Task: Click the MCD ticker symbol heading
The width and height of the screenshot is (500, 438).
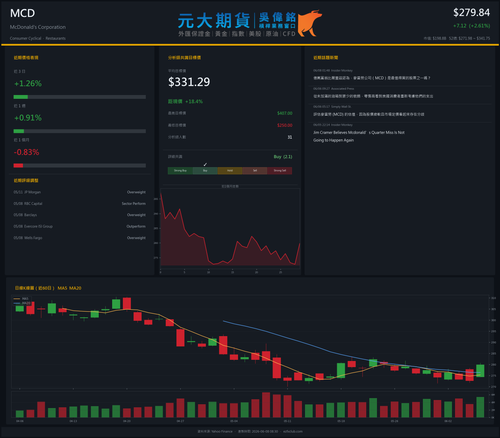Action: 22,13
